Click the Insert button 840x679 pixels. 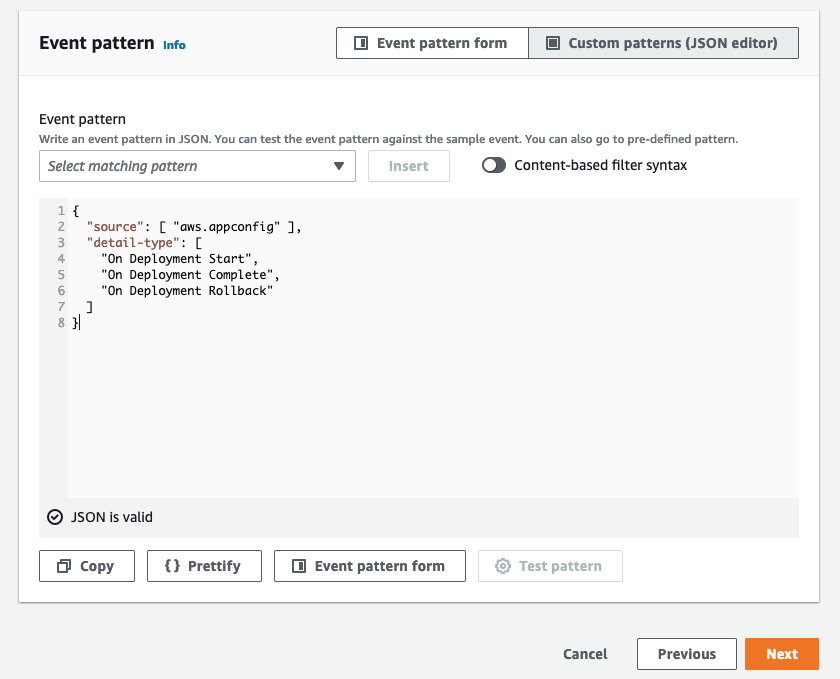[x=408, y=166]
